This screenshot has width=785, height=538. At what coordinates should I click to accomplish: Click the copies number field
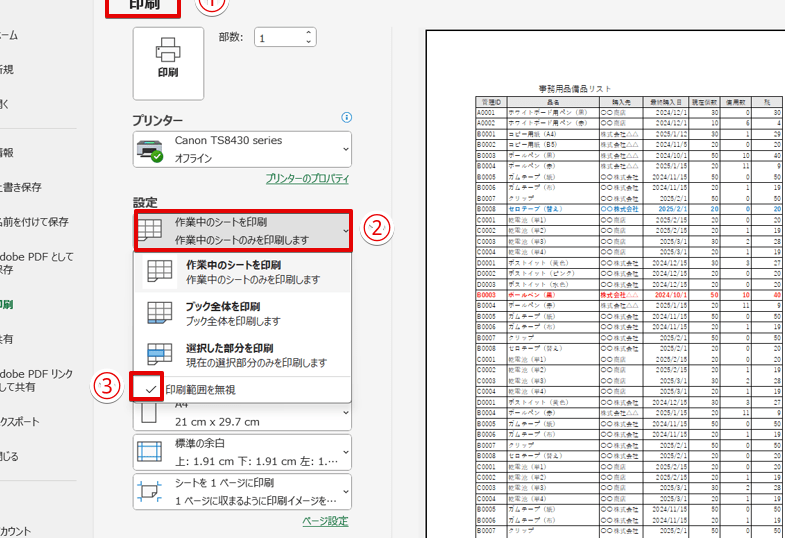[279, 38]
